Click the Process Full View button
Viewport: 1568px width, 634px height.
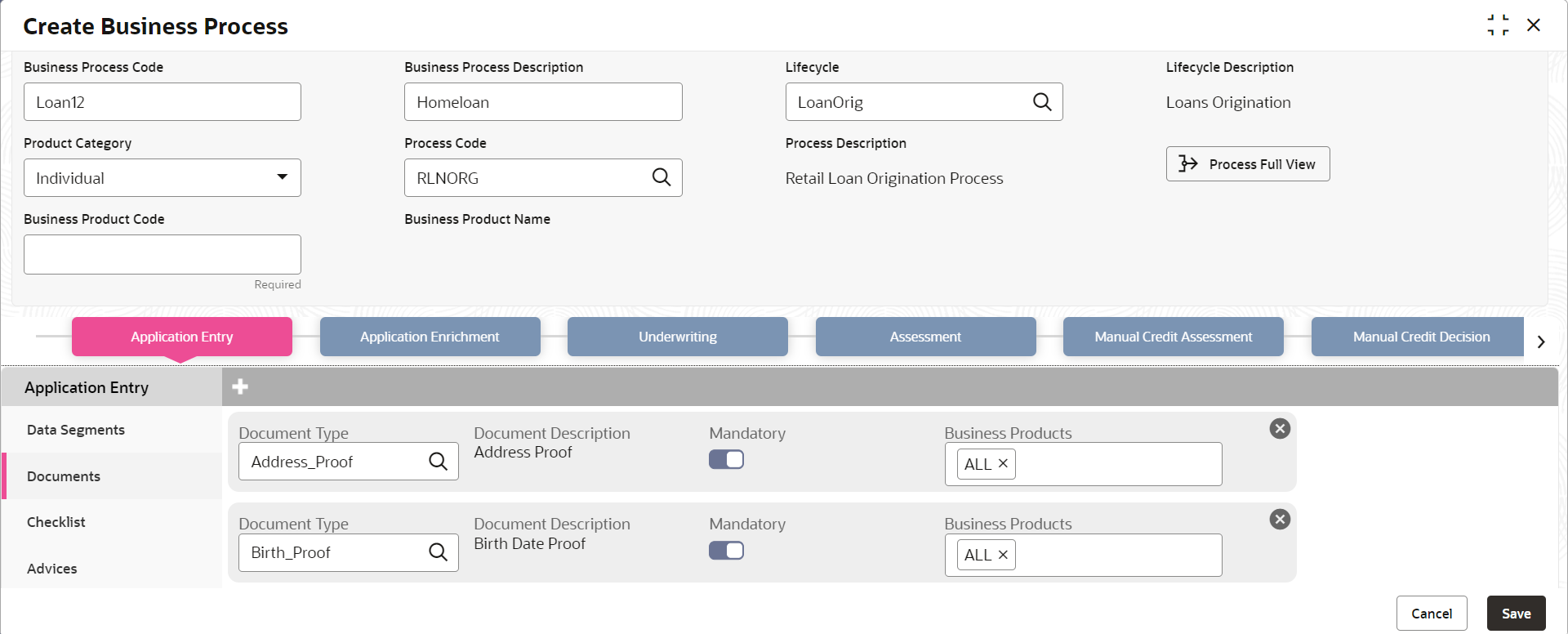click(x=1247, y=164)
